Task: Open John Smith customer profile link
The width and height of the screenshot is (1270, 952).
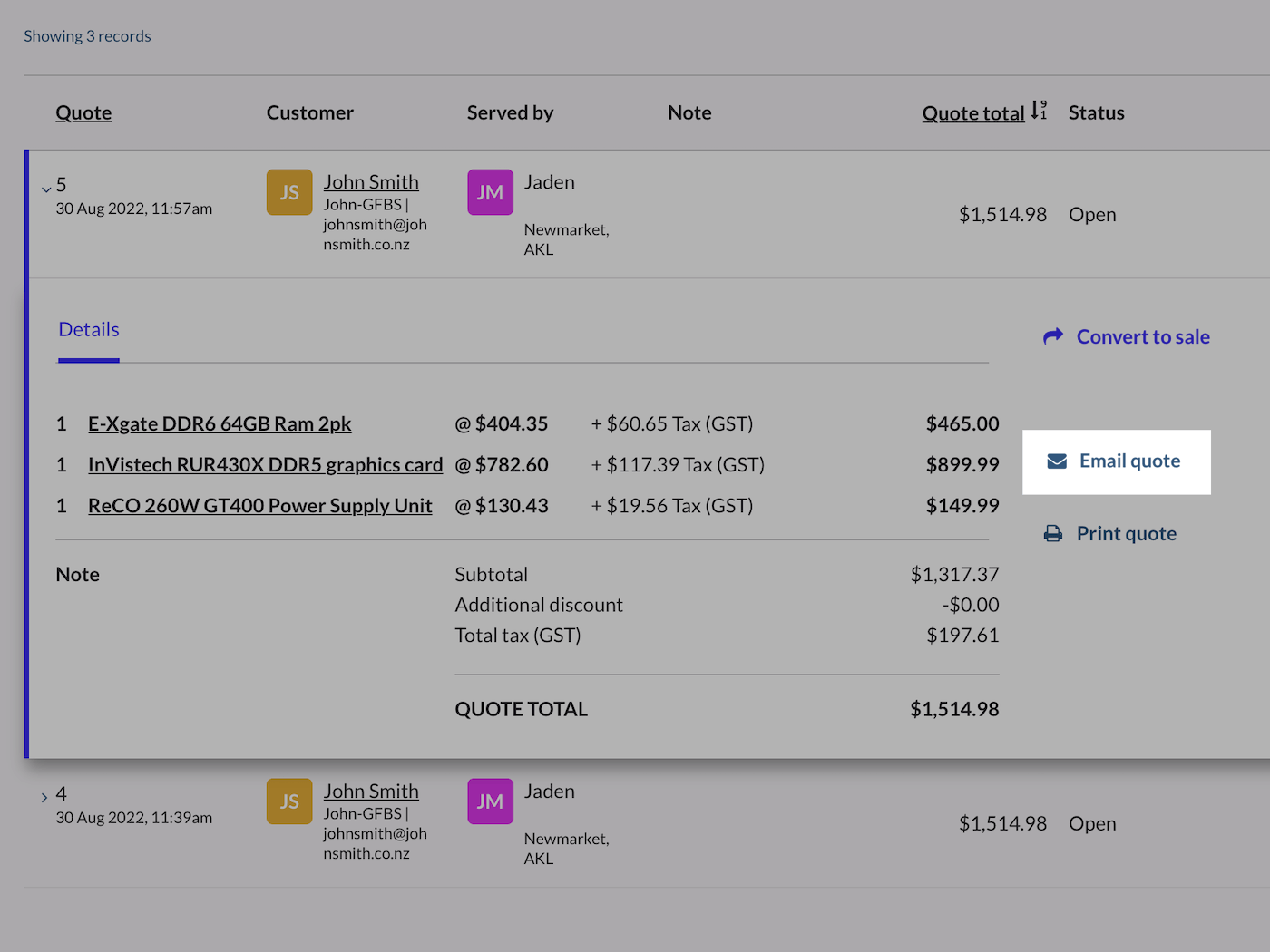Action: click(371, 181)
